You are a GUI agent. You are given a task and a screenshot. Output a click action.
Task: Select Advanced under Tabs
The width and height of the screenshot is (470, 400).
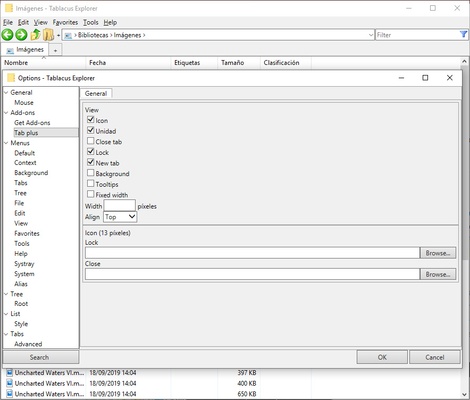[28, 344]
